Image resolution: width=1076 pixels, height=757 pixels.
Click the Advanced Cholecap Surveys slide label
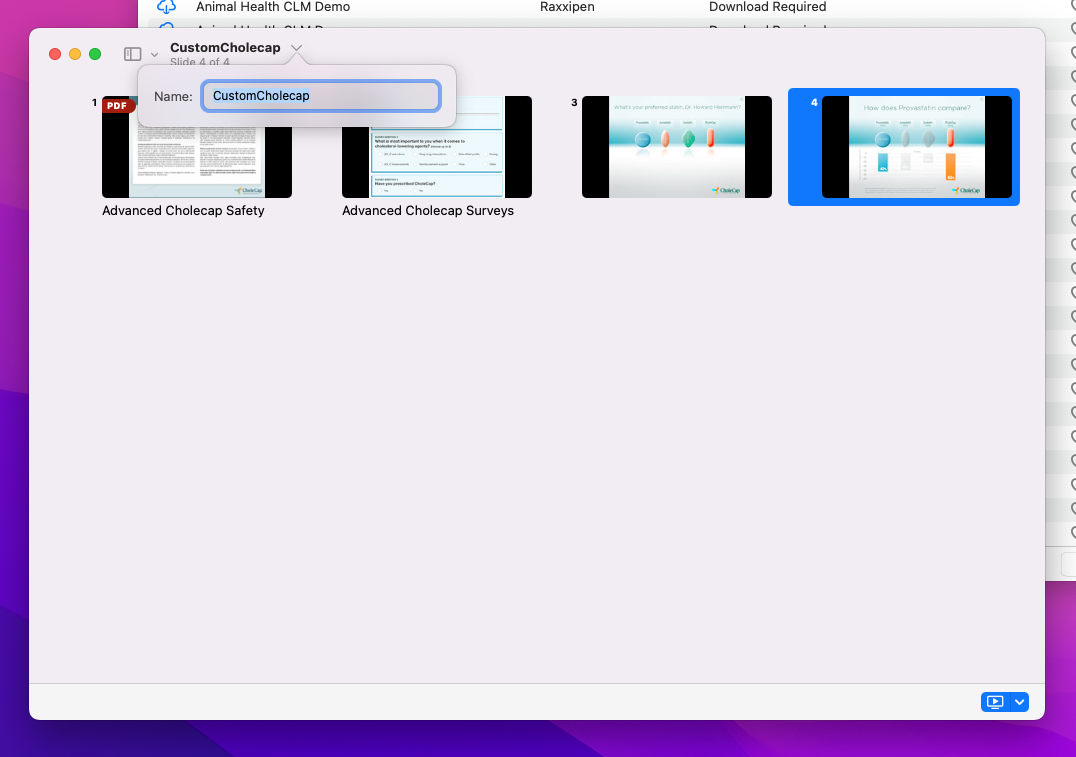[427, 211]
